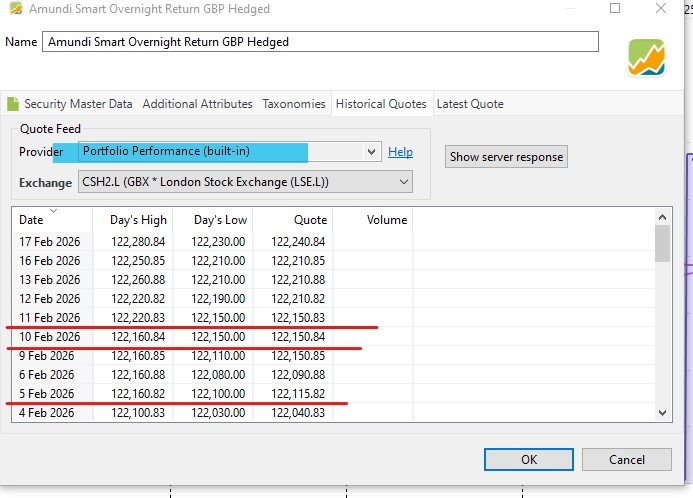This screenshot has height=498, width=693.
Task: Click the Portfolio Performance logo icon
Action: coord(646,58)
